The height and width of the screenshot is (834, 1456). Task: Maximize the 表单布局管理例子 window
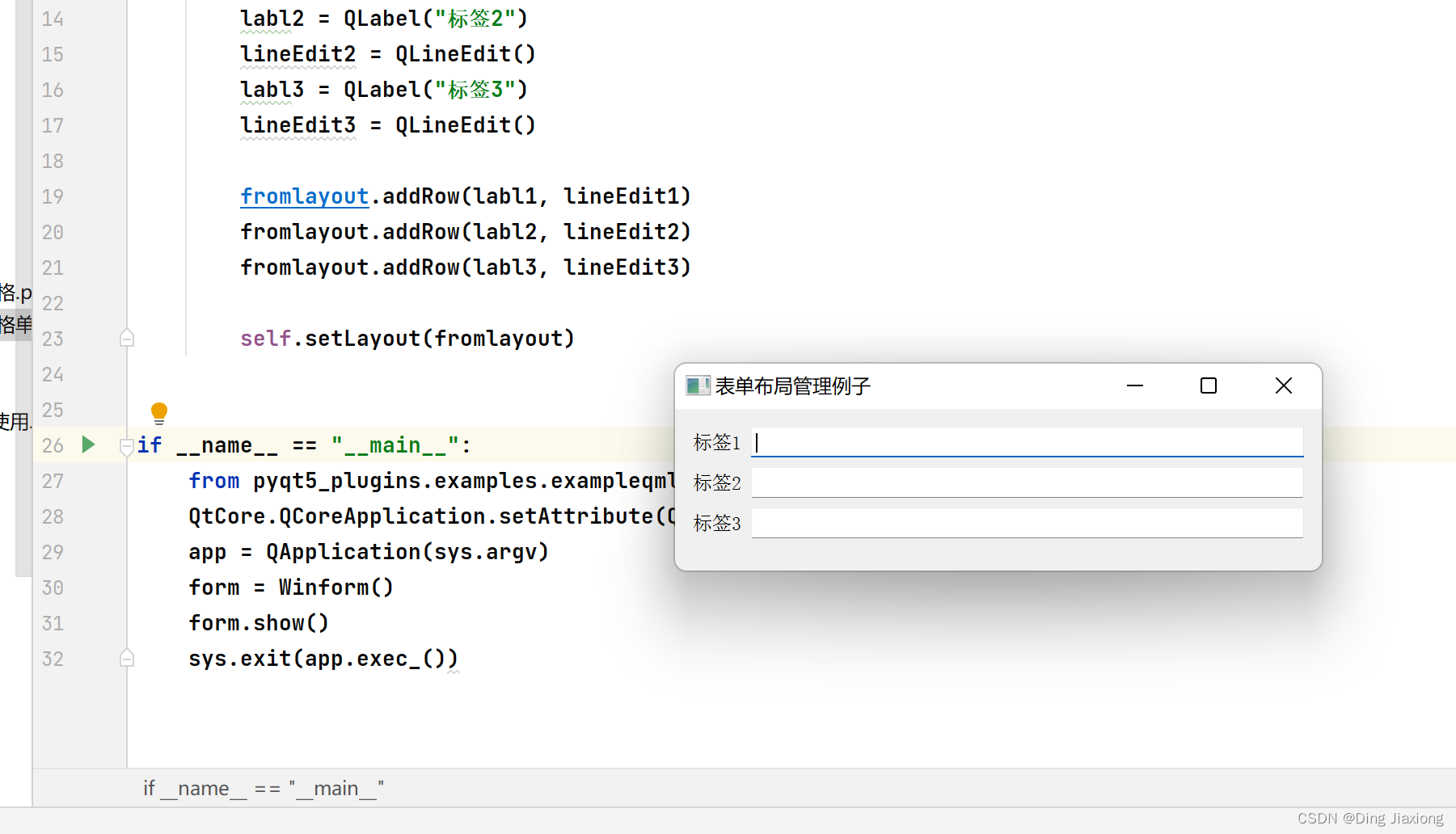(1208, 385)
